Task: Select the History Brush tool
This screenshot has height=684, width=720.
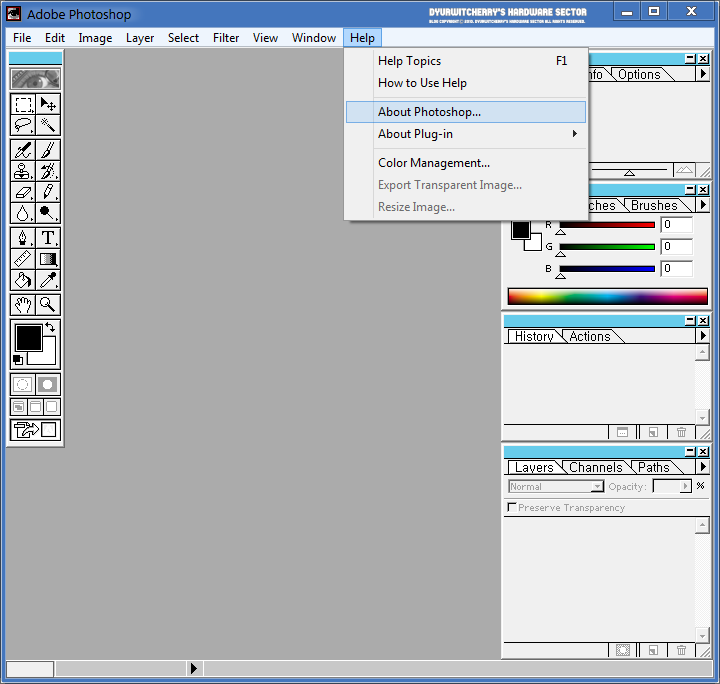Action: [48, 171]
